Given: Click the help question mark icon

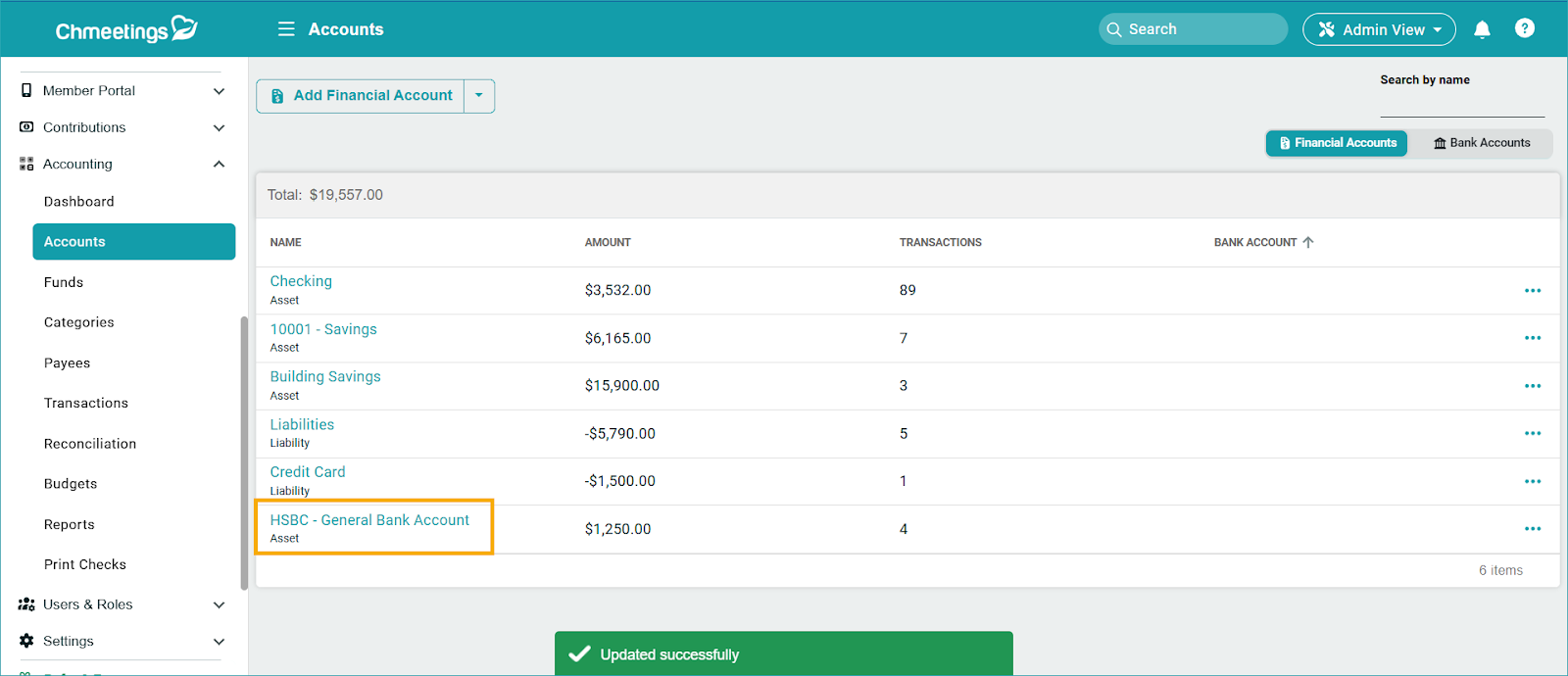Looking at the screenshot, I should [1524, 28].
